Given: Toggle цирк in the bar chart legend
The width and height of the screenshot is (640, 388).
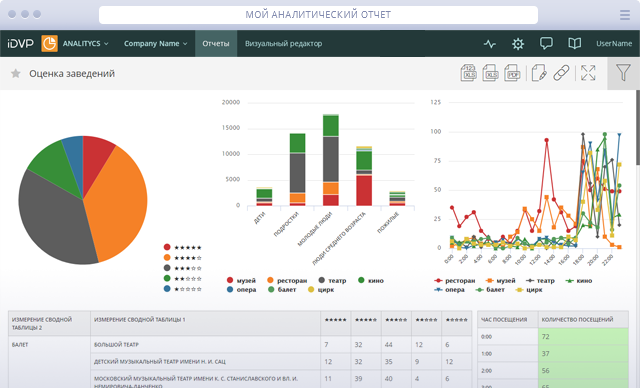Looking at the screenshot, I should 321,290.
